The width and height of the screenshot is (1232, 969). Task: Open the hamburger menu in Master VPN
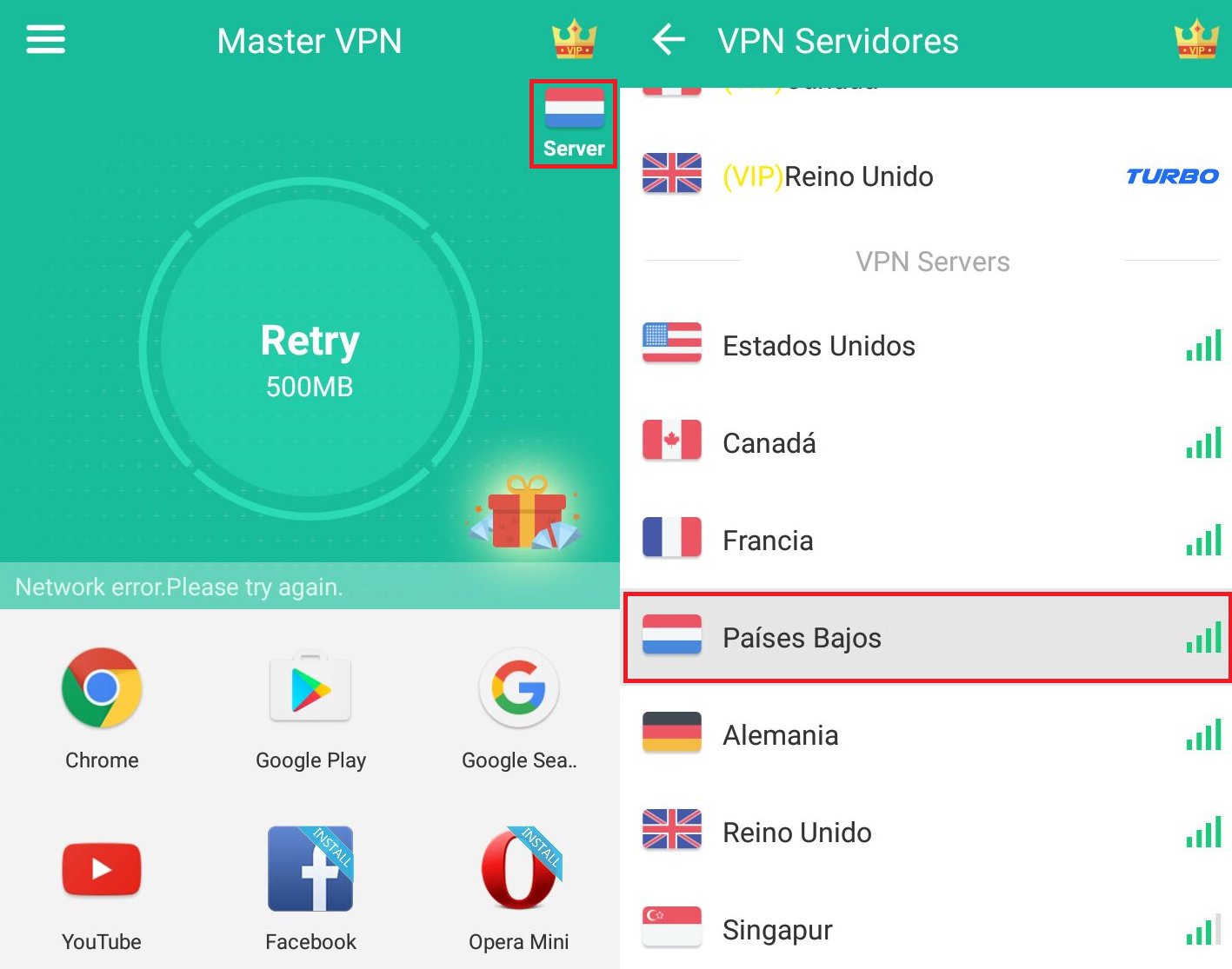click(x=45, y=40)
